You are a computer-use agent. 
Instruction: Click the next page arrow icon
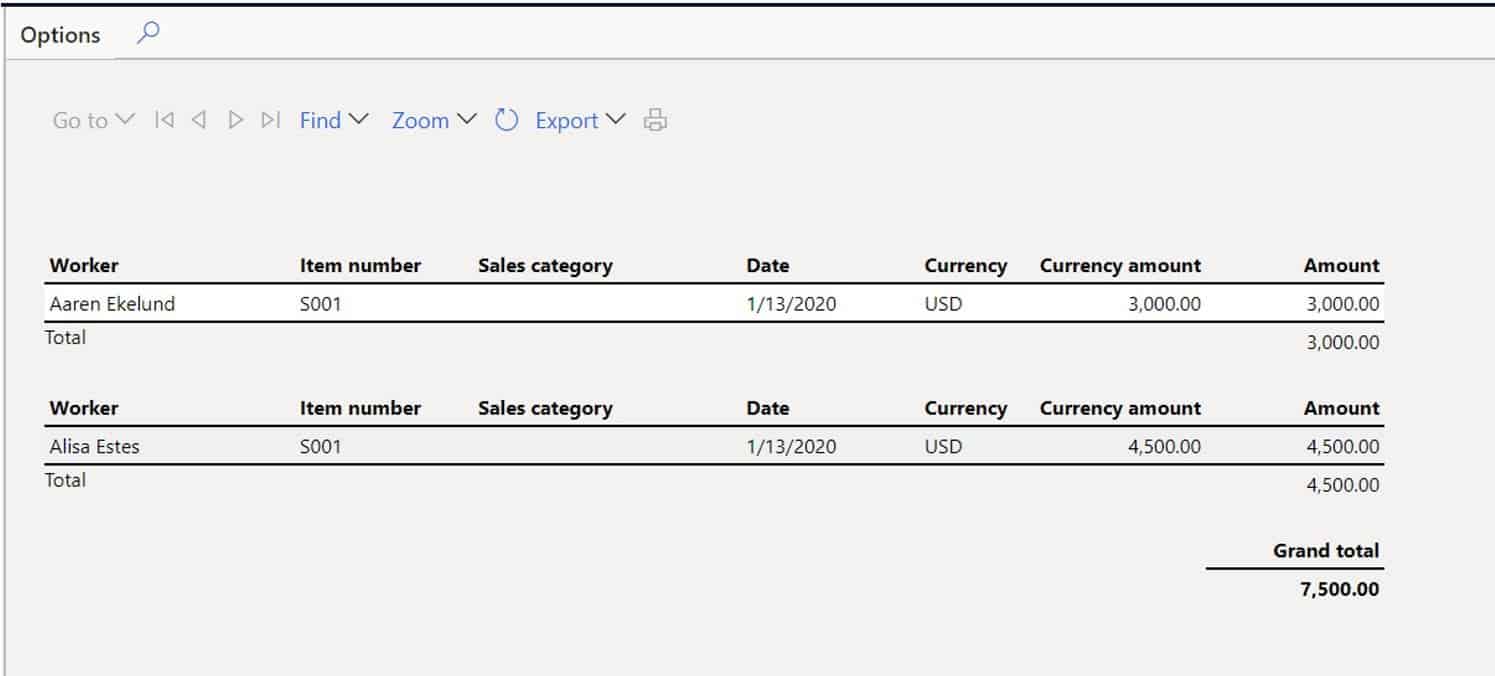click(x=235, y=120)
